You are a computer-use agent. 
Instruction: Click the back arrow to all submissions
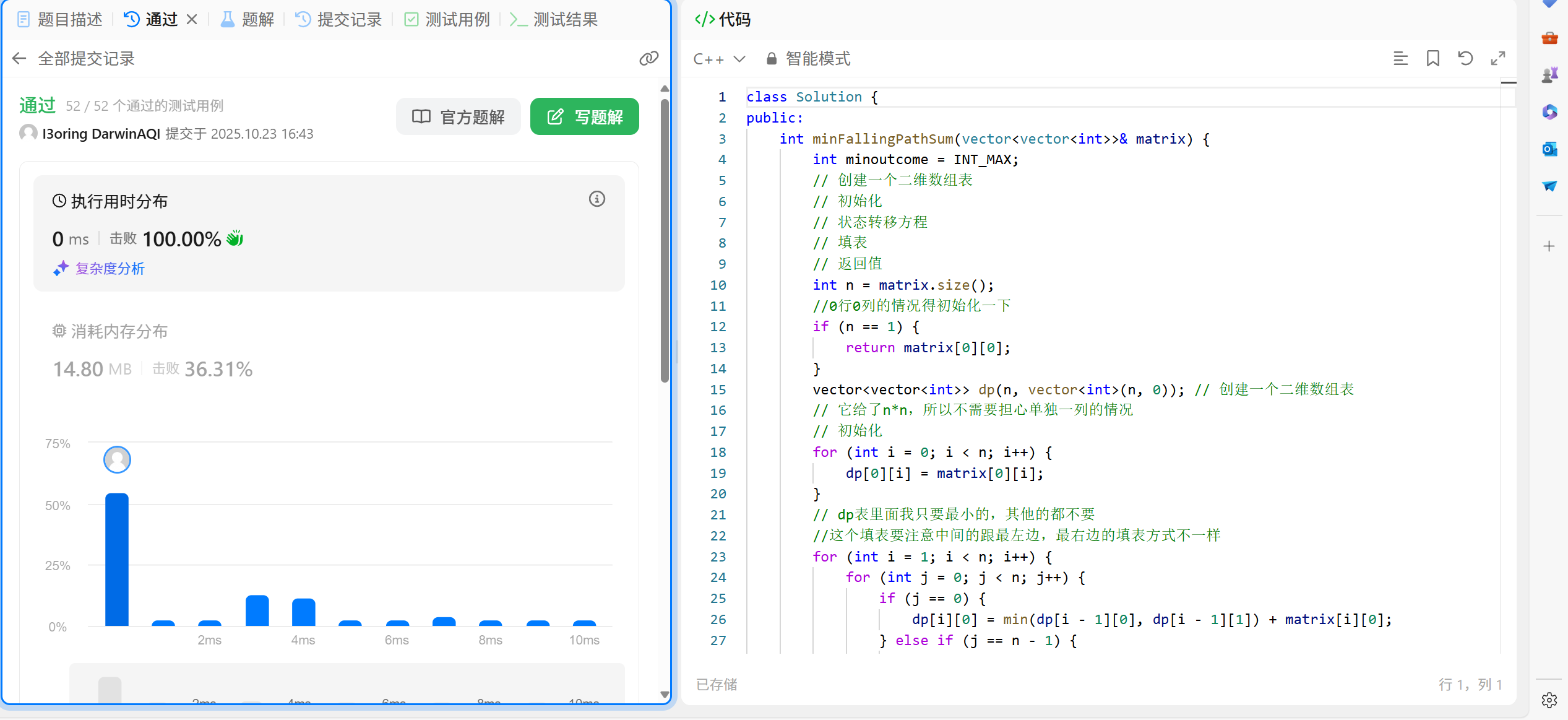point(19,58)
